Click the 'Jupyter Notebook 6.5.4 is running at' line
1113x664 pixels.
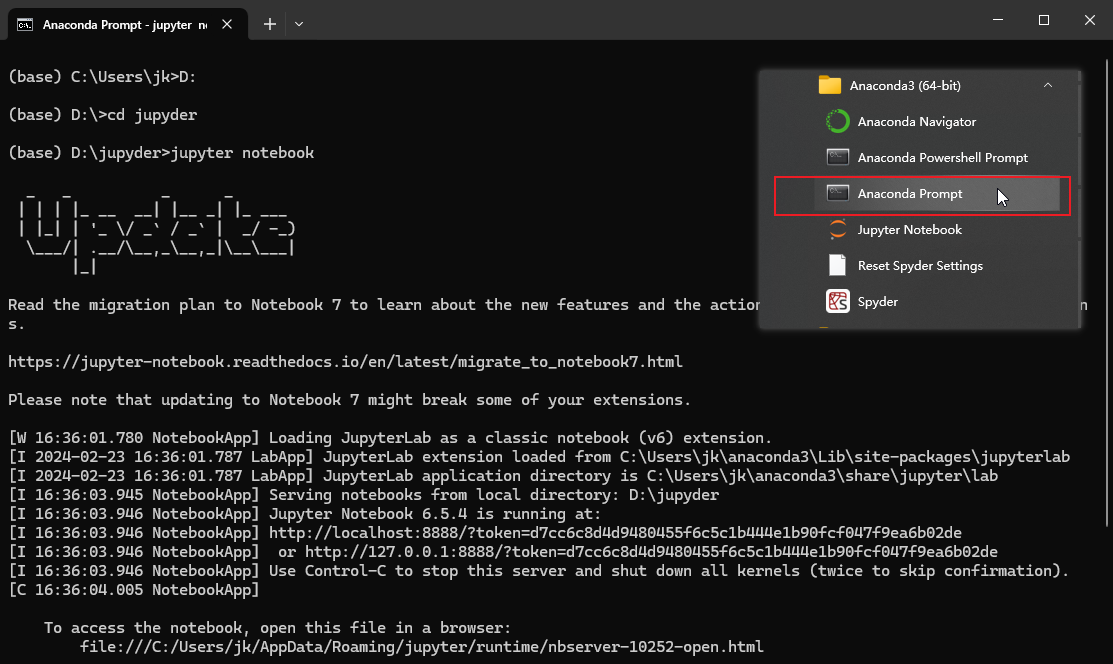tap(305, 513)
